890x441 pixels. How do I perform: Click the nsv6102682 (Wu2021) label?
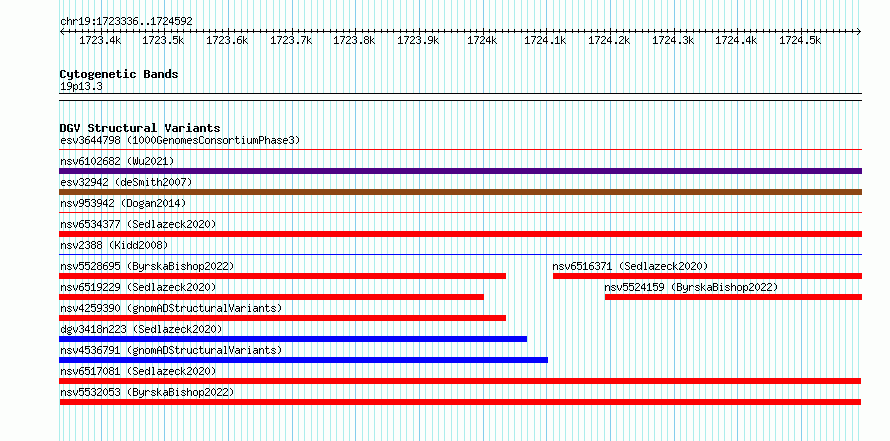[117, 161]
